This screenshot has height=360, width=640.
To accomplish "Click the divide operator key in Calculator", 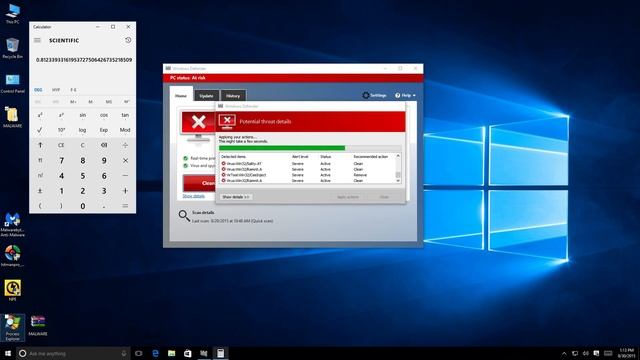I will 125,145.
